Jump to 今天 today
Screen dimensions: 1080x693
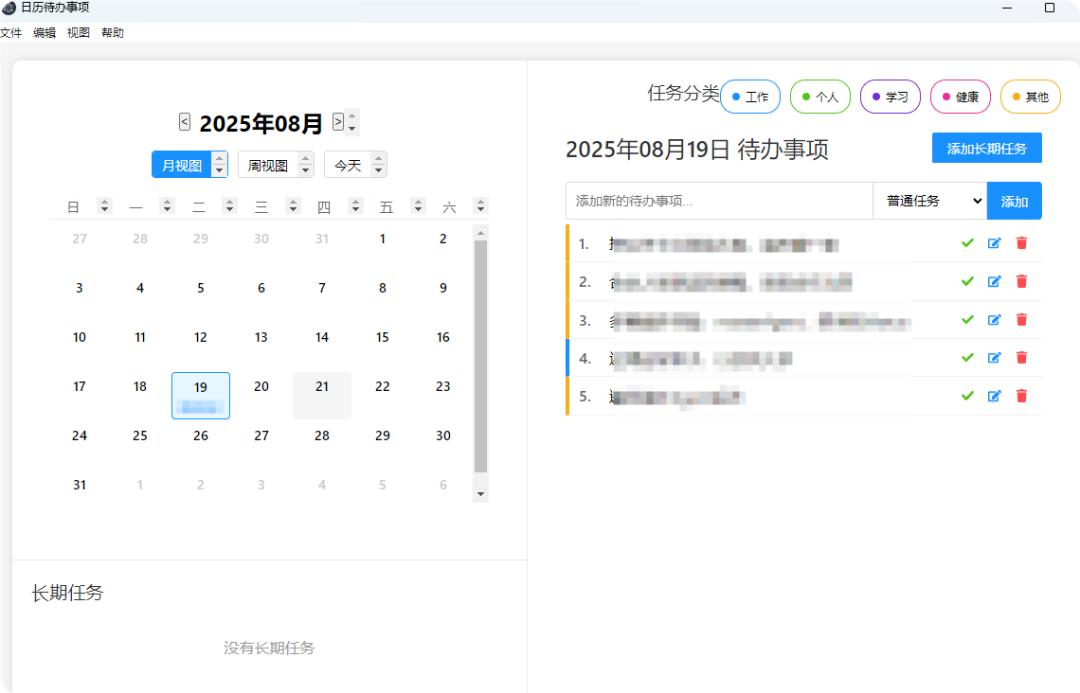[x=348, y=165]
